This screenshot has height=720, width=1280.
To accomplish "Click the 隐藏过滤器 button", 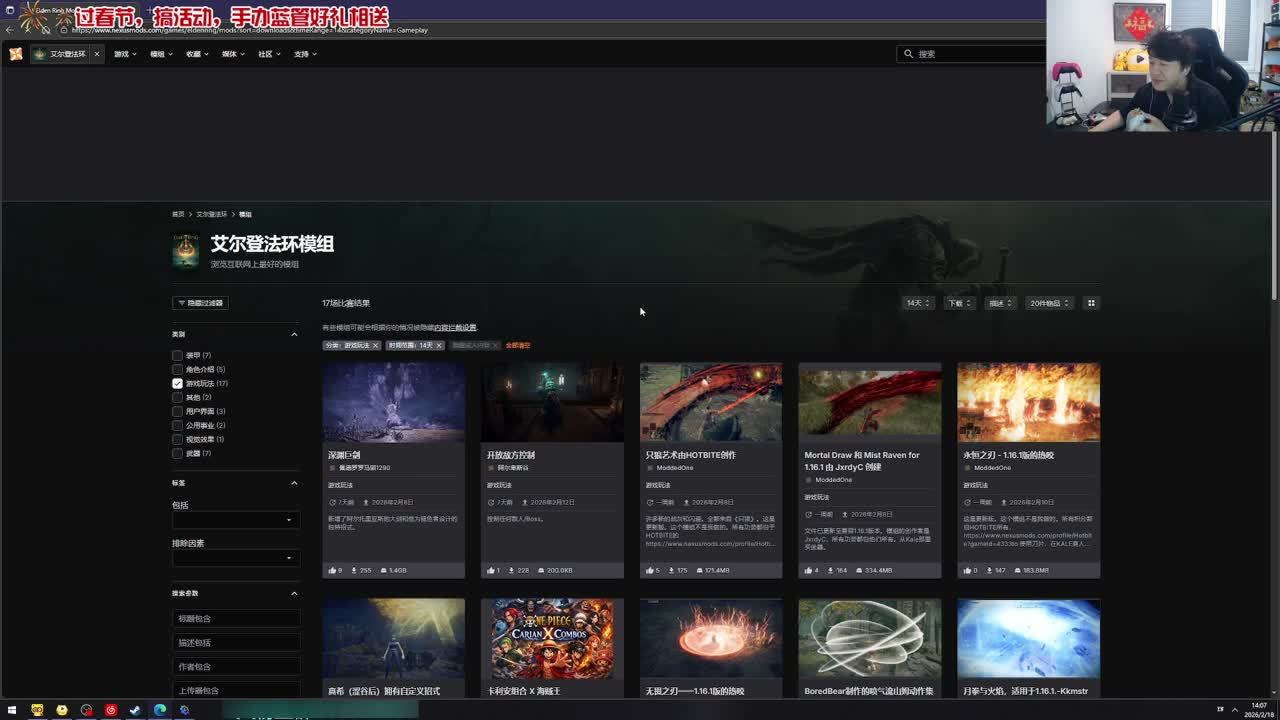I will click(x=200, y=303).
